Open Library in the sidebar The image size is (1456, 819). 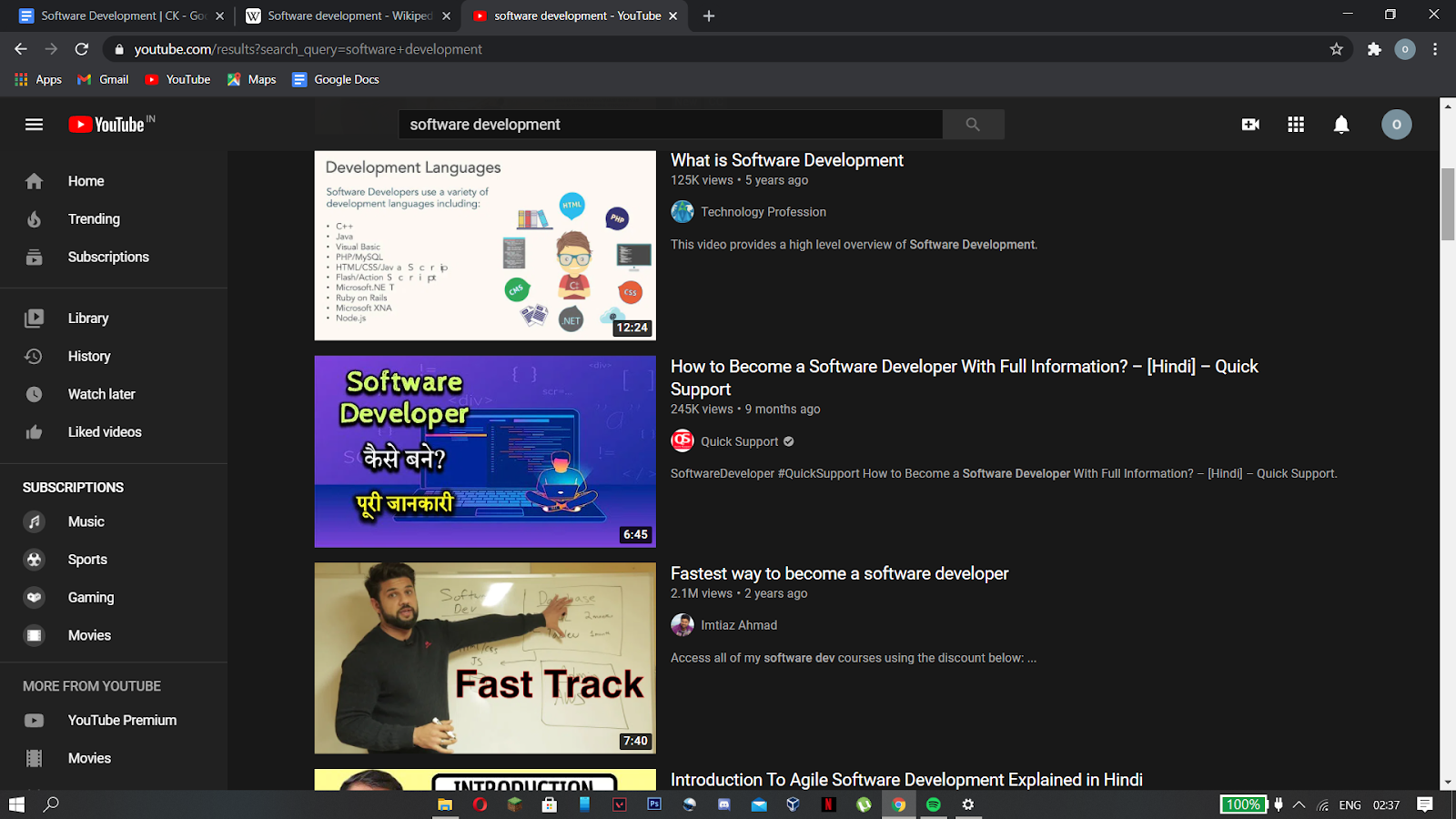point(114,318)
